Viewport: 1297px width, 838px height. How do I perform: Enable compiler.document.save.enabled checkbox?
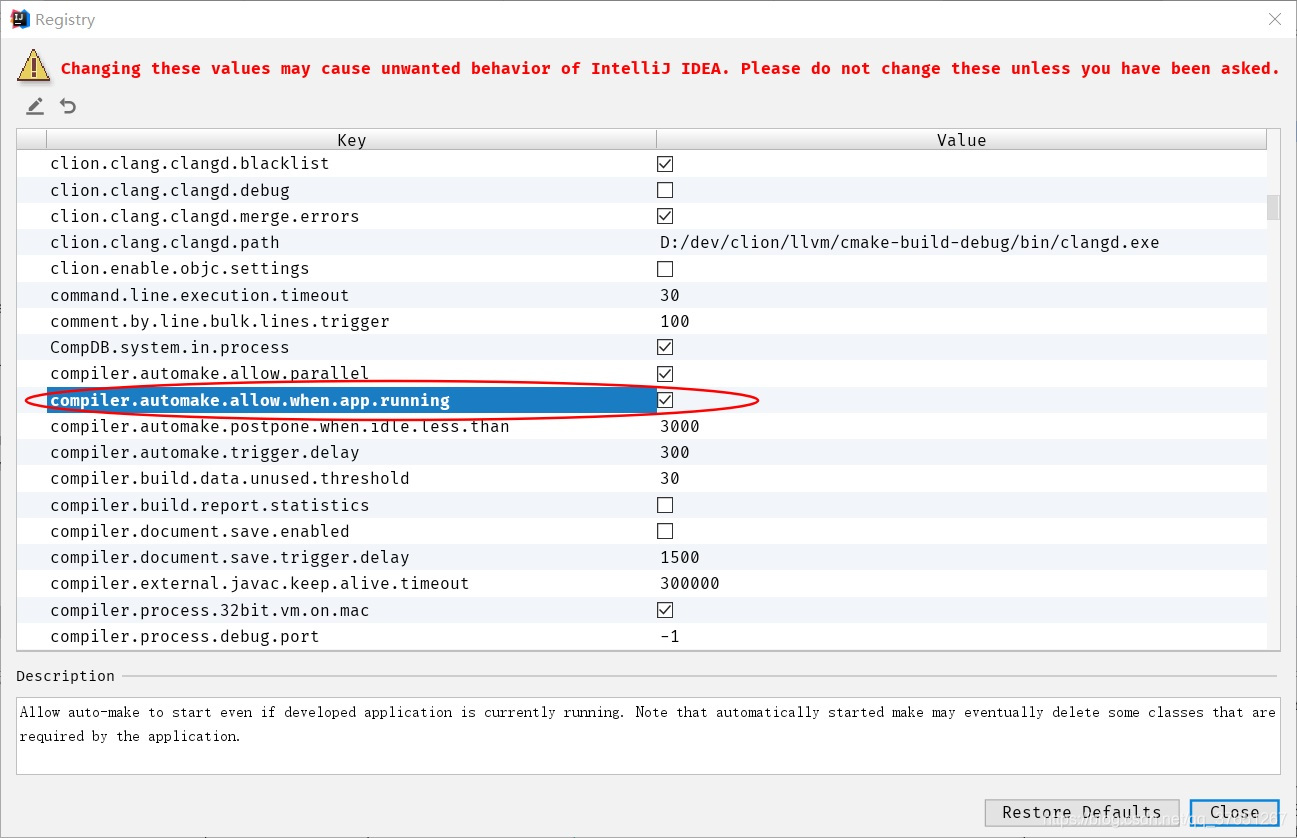(x=665, y=531)
